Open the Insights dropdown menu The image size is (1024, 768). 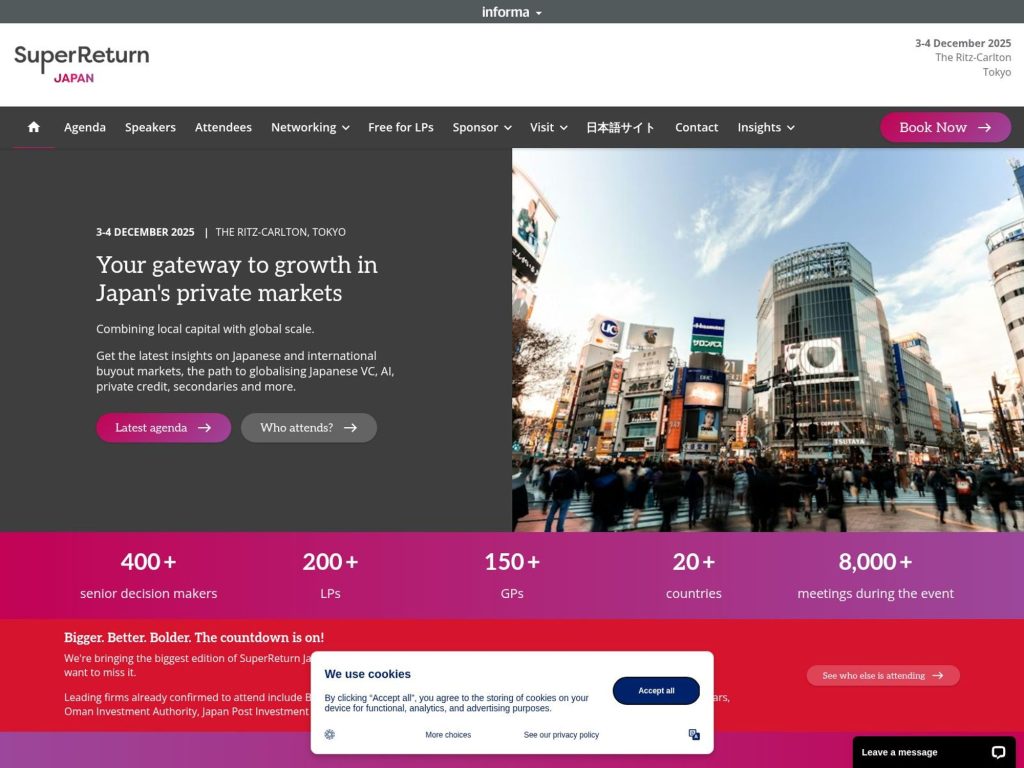click(x=765, y=127)
